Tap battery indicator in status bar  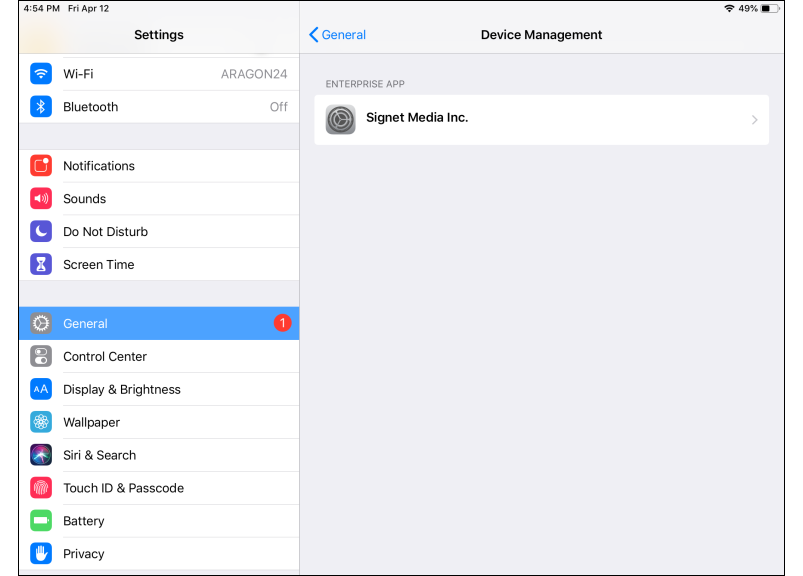coord(770,8)
